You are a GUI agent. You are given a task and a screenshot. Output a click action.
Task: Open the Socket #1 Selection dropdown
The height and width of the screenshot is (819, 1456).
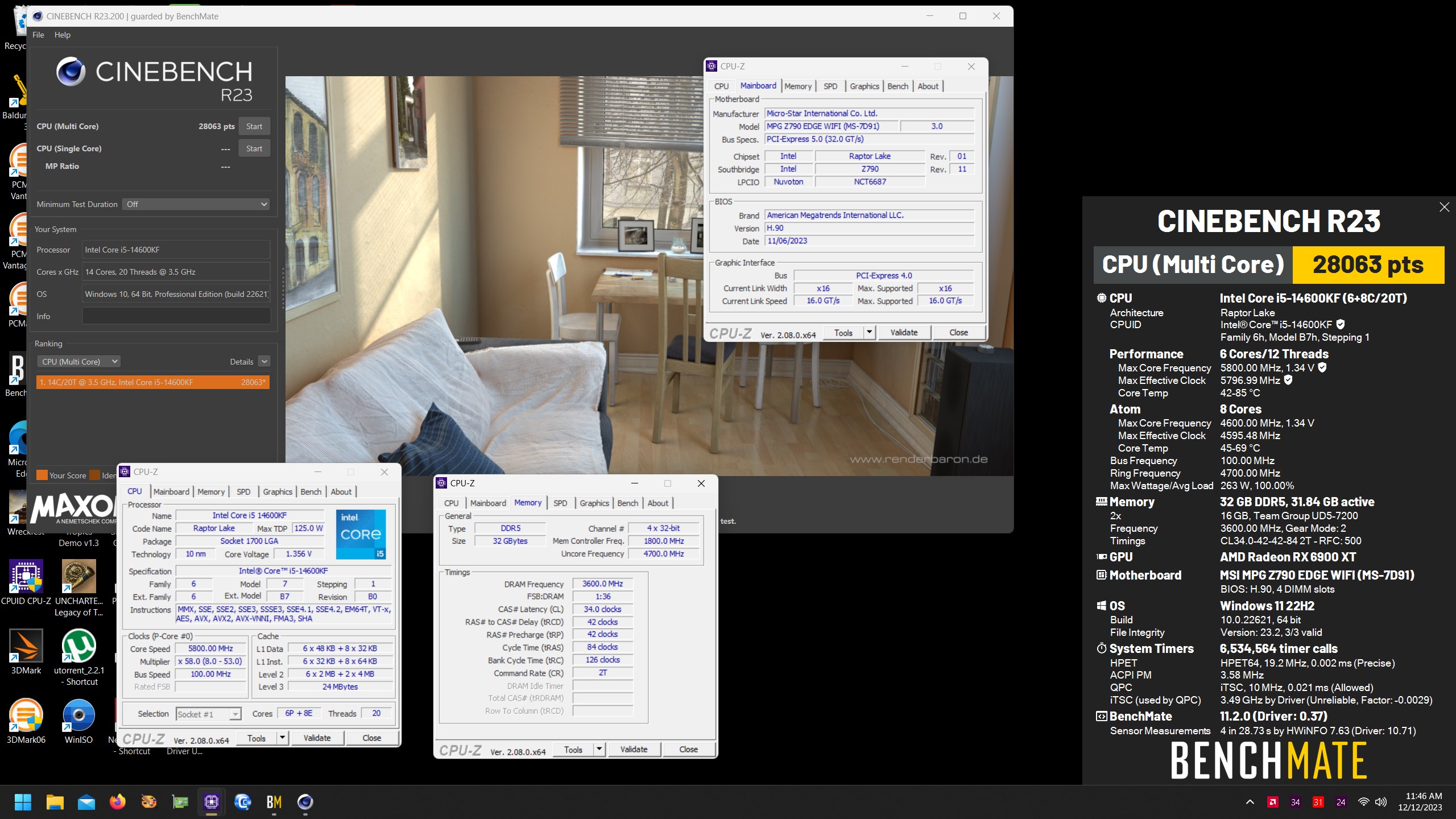point(209,714)
